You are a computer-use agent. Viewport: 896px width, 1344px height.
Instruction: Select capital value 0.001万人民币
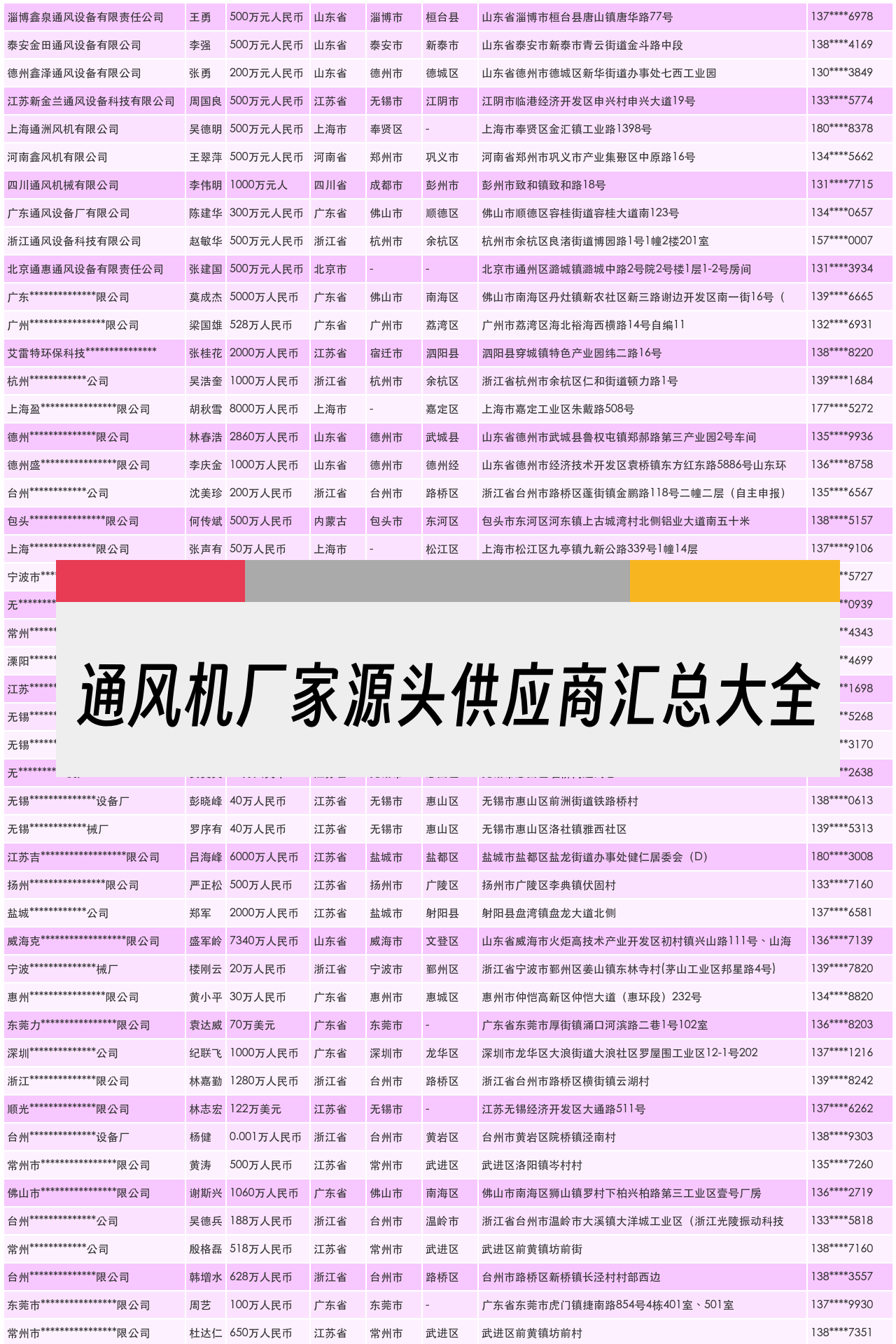pyautogui.click(x=265, y=1137)
